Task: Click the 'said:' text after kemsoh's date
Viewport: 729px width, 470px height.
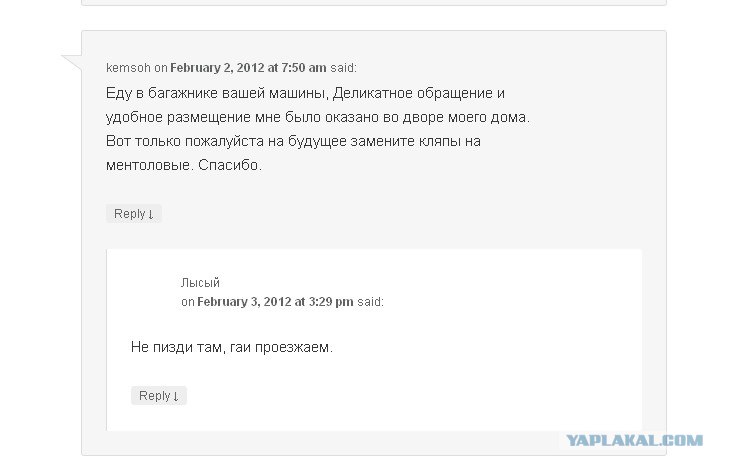Action: pos(344,68)
